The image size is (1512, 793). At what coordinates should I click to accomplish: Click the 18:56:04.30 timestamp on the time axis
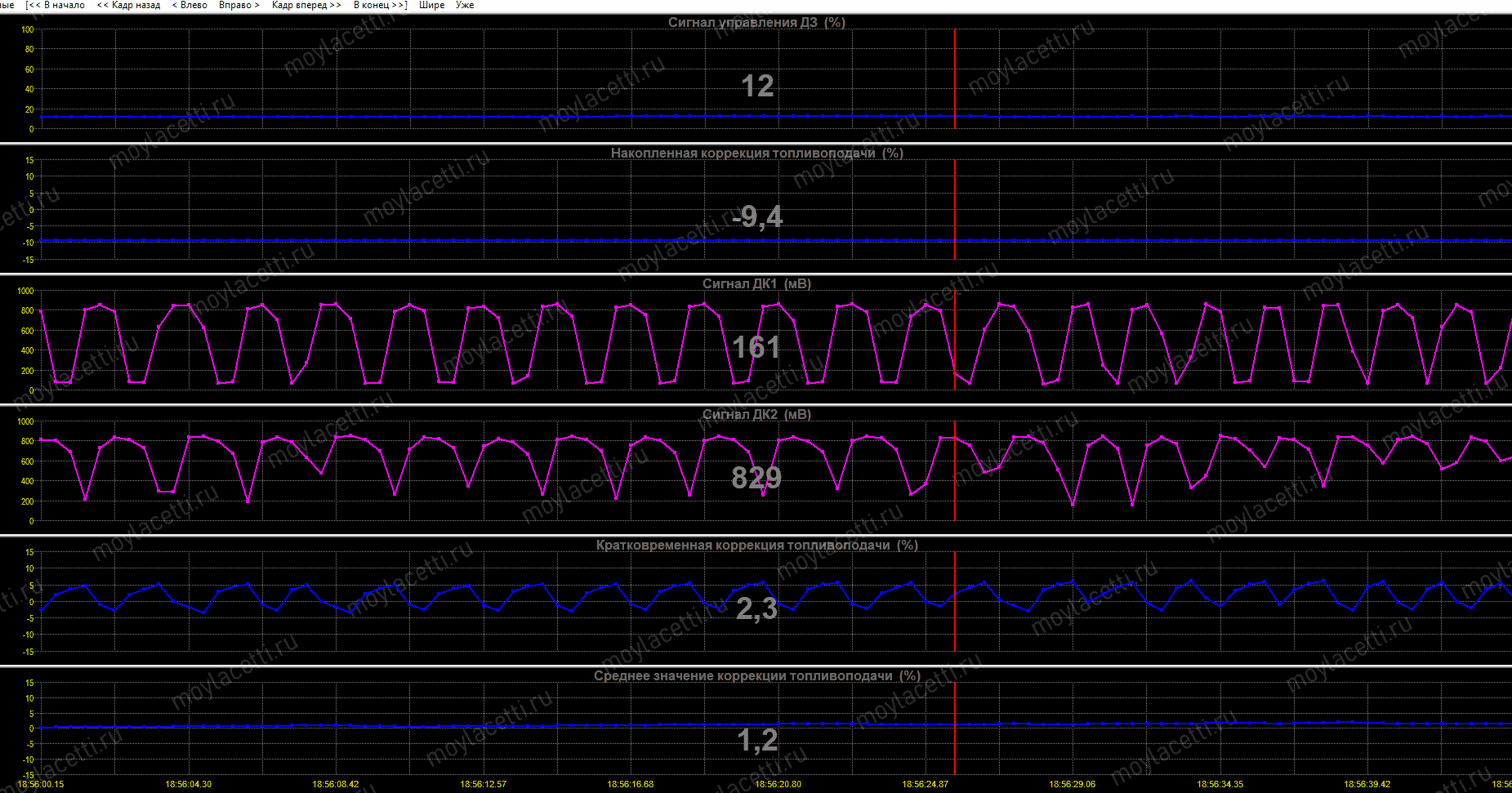[189, 784]
